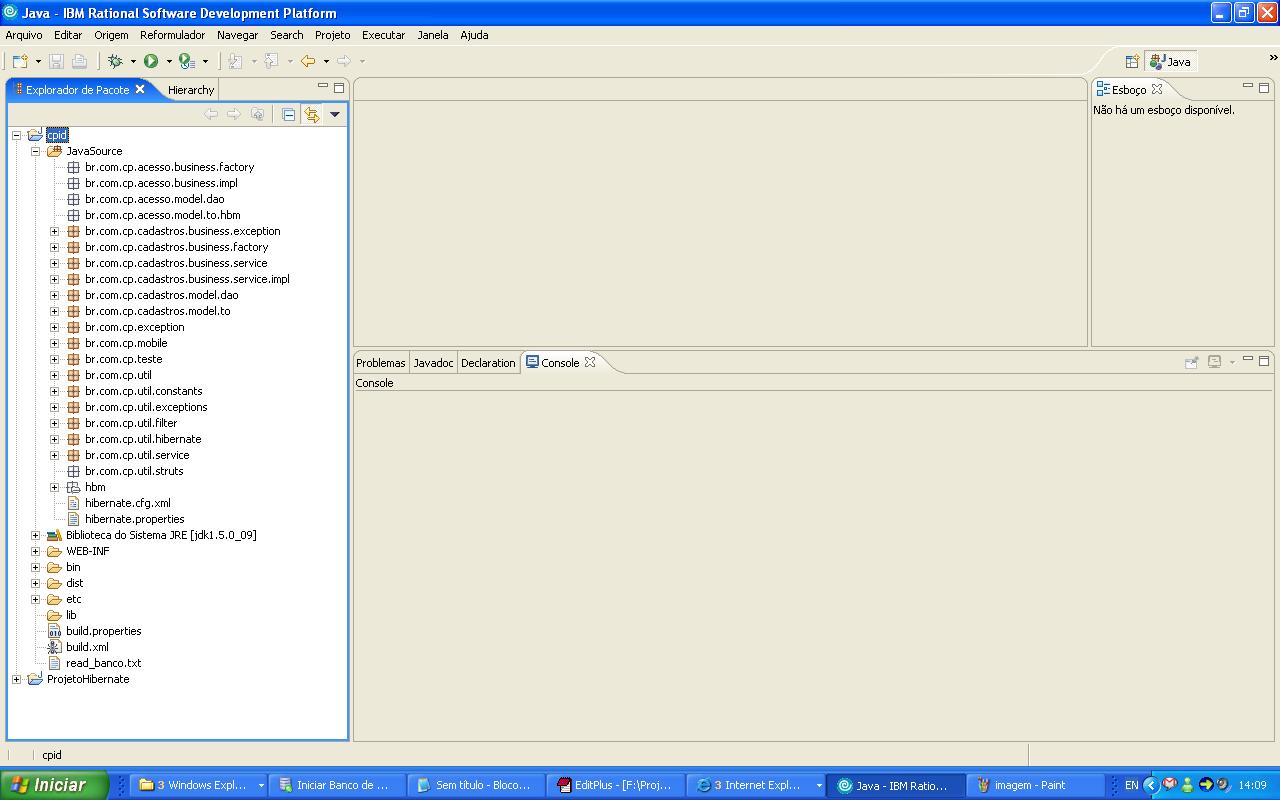Image resolution: width=1280 pixels, height=800 pixels.
Task: Close the Esboço outline view
Action: click(x=1157, y=89)
